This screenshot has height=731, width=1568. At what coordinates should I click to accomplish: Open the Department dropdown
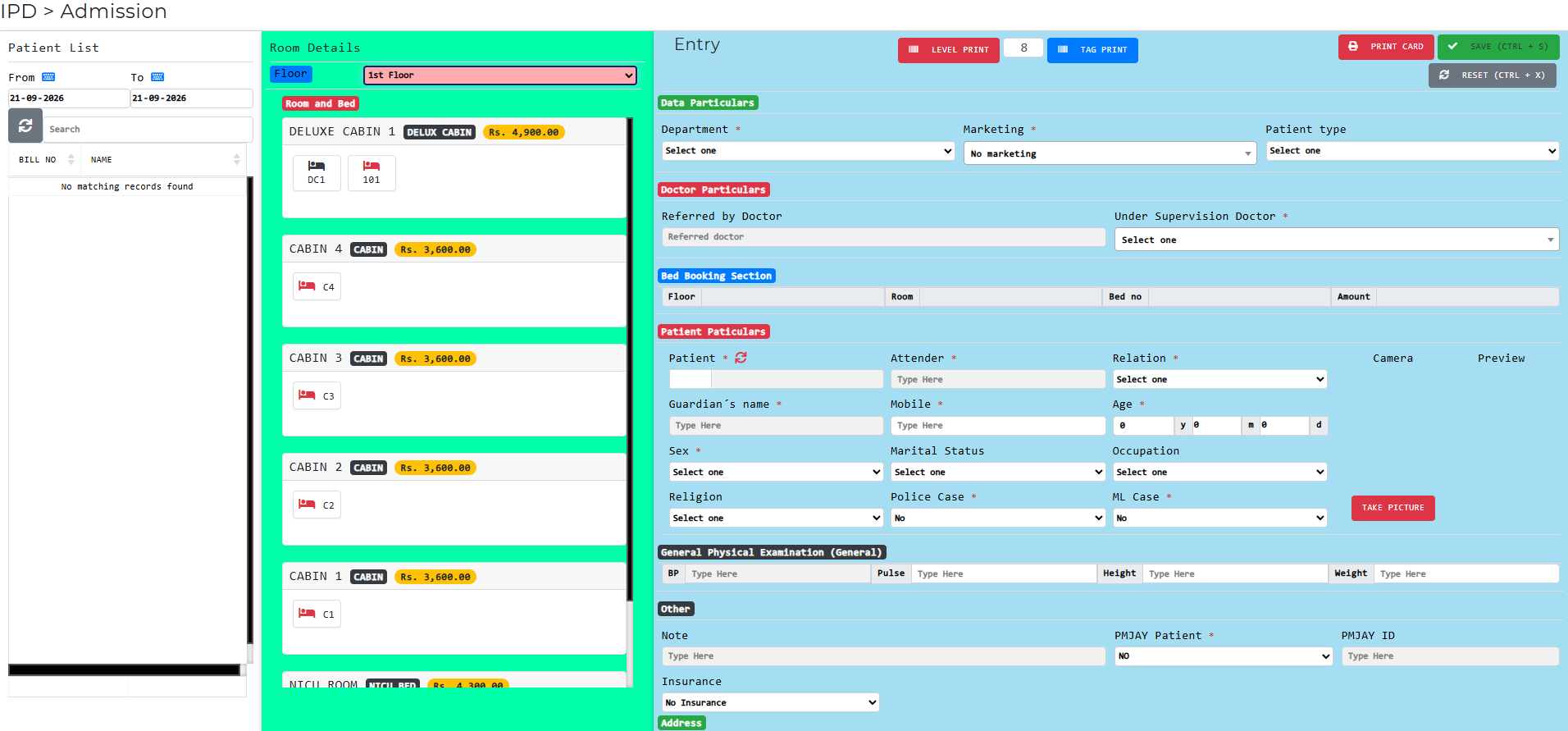[808, 151]
